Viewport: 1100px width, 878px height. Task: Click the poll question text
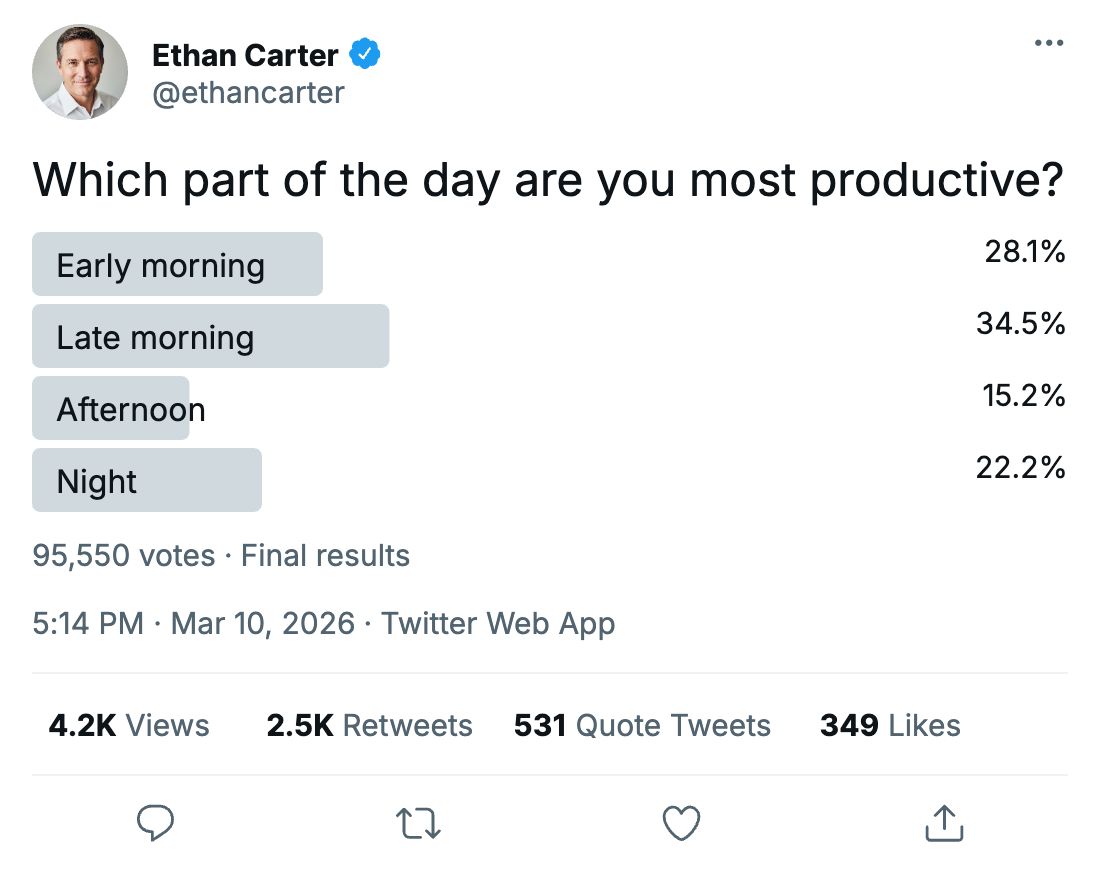(x=548, y=180)
